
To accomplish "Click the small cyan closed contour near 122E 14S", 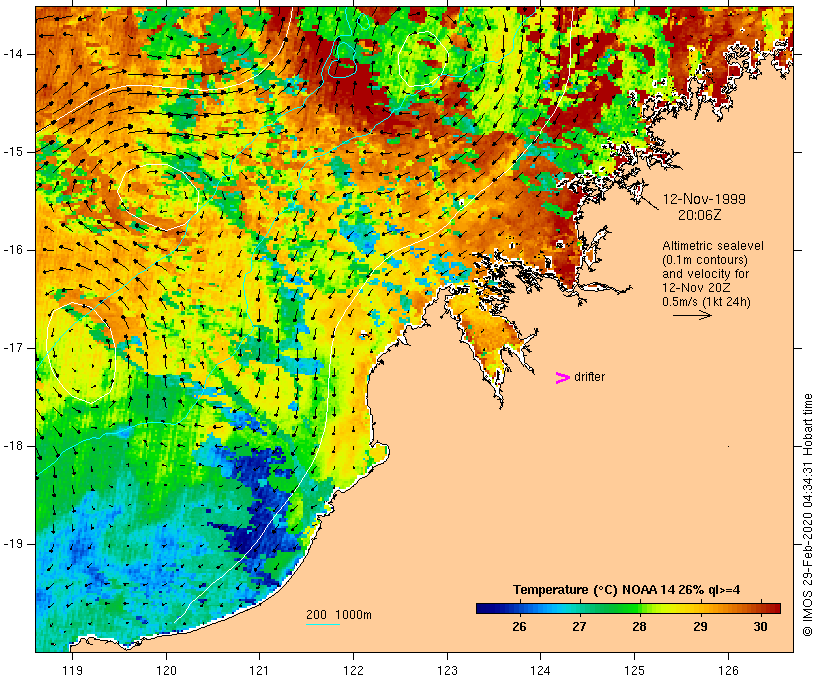I will pos(343,67).
